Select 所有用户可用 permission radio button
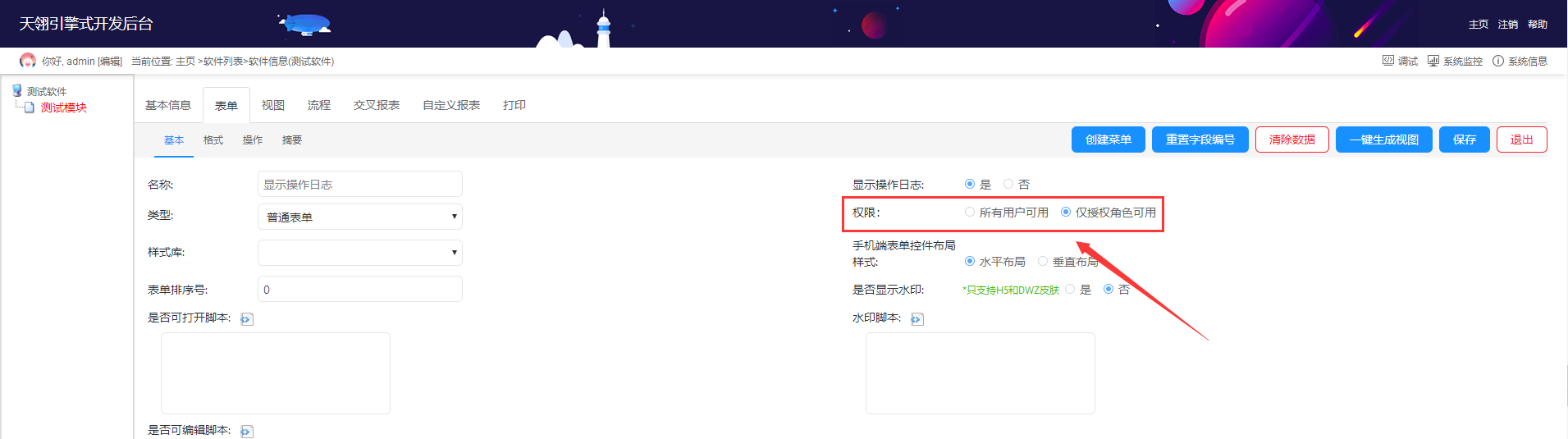This screenshot has width=1568, height=439. click(x=970, y=212)
